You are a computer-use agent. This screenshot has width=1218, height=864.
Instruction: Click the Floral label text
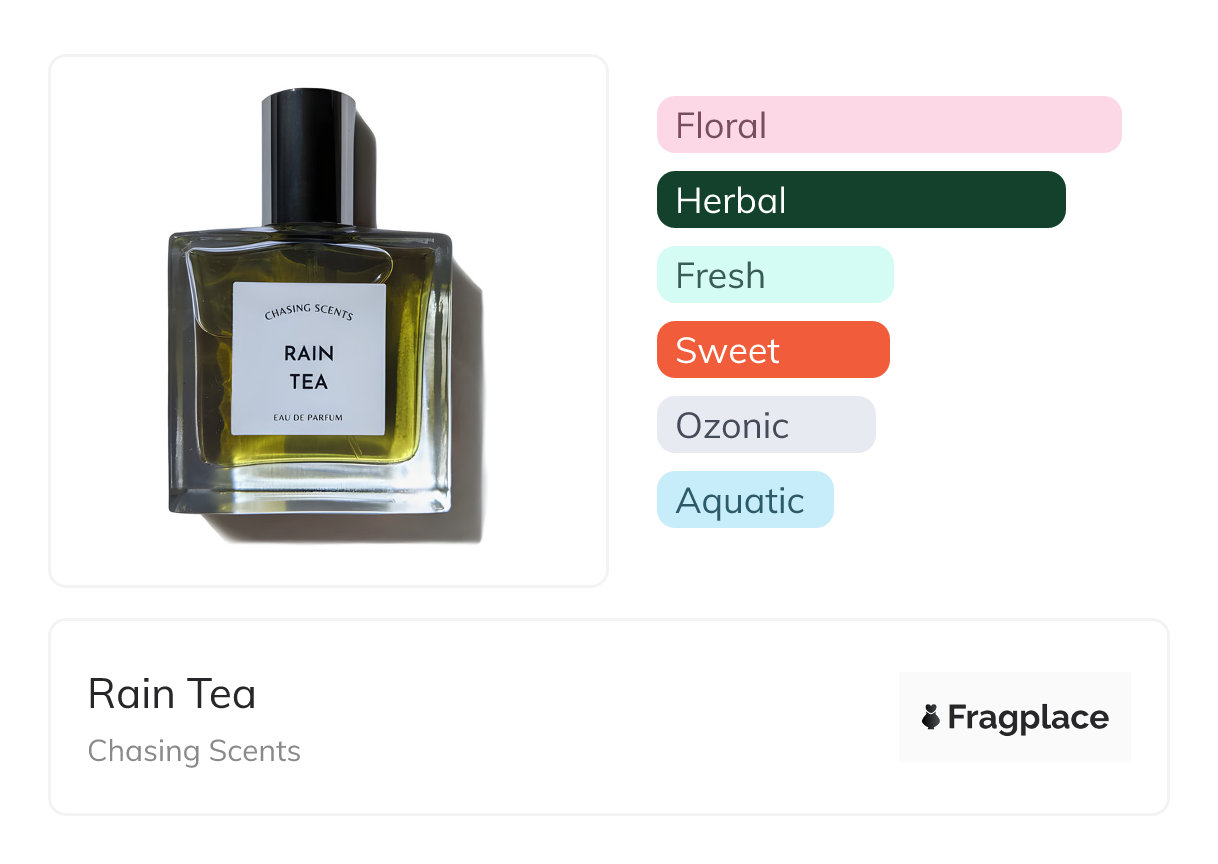721,126
